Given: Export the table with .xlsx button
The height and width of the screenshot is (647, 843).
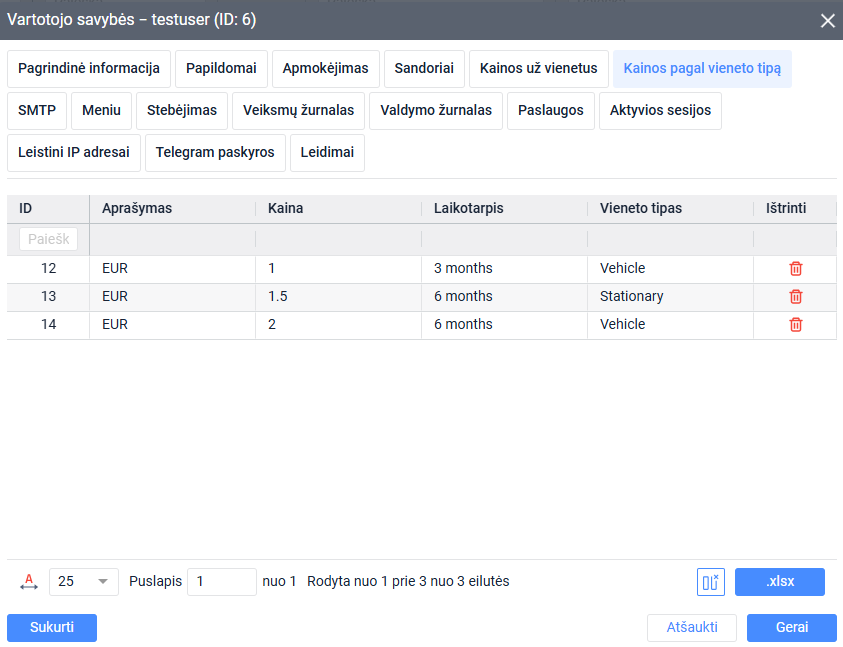Looking at the screenshot, I should (x=779, y=582).
